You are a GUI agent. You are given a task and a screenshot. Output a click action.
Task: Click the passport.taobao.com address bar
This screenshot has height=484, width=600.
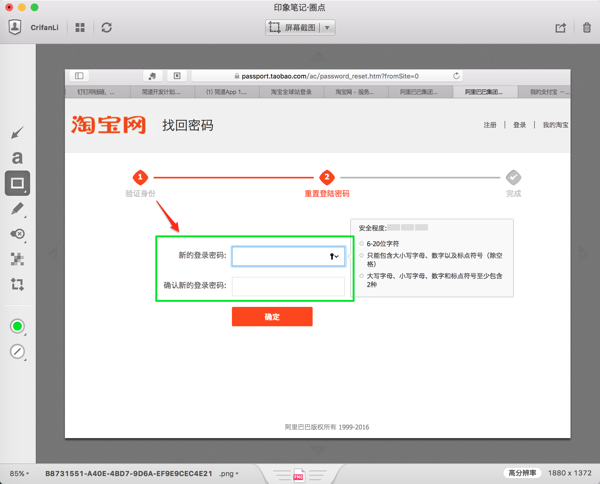[327, 76]
